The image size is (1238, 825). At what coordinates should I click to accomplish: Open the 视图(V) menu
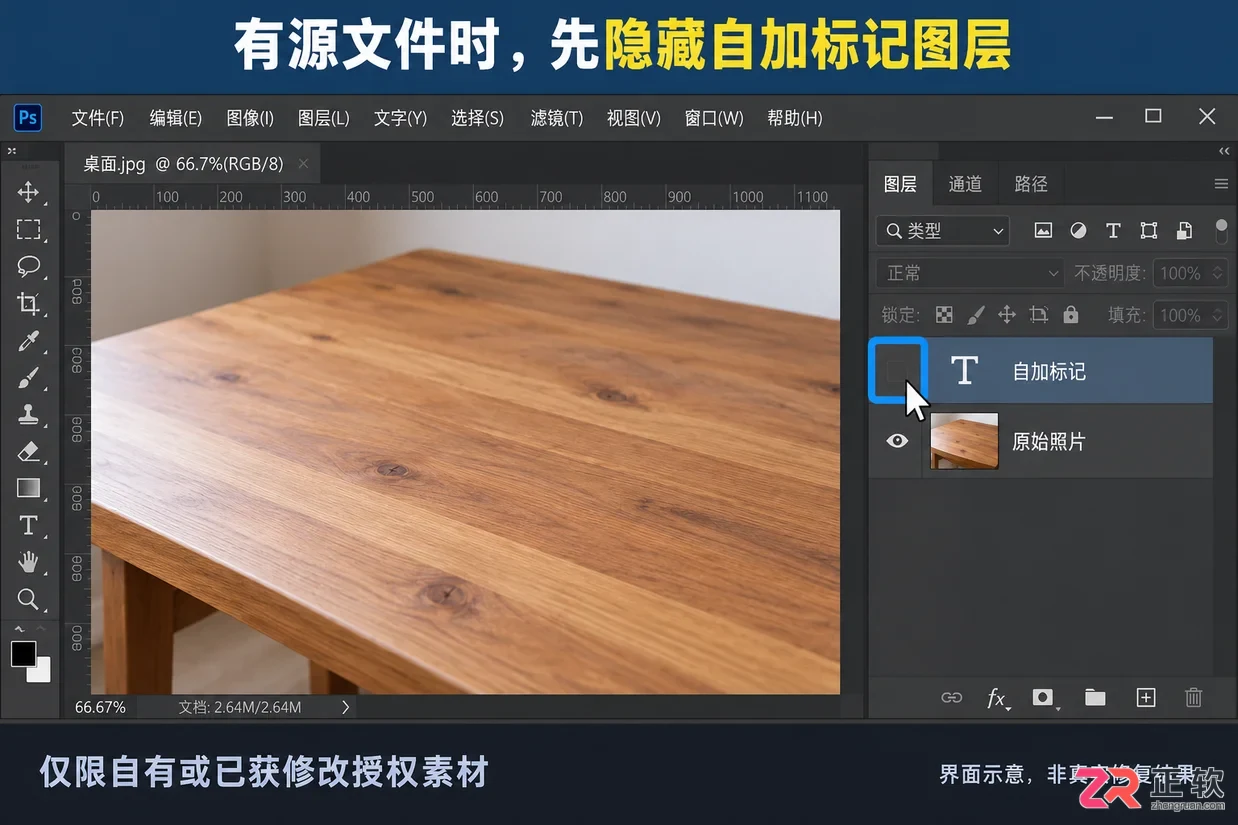coord(634,118)
